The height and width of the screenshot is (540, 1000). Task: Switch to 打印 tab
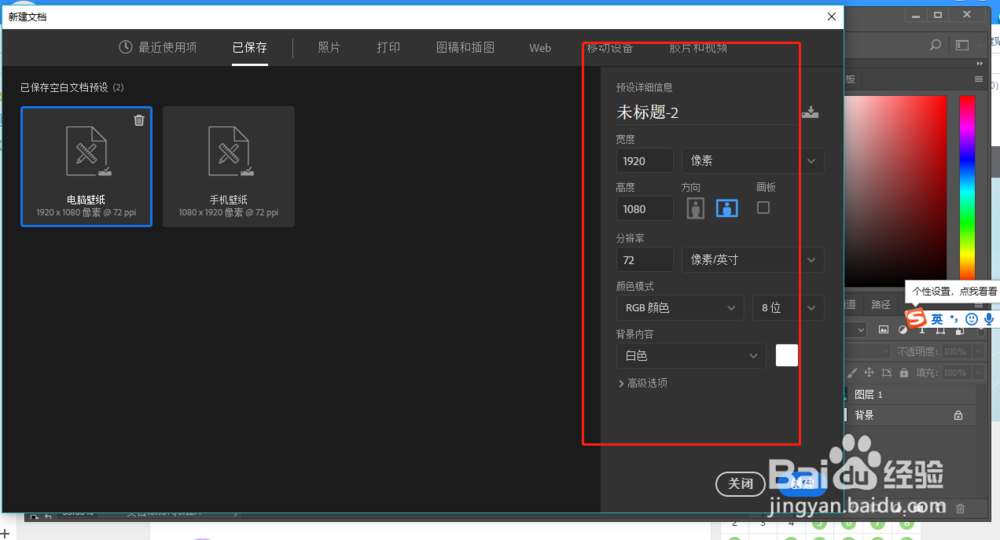point(388,47)
